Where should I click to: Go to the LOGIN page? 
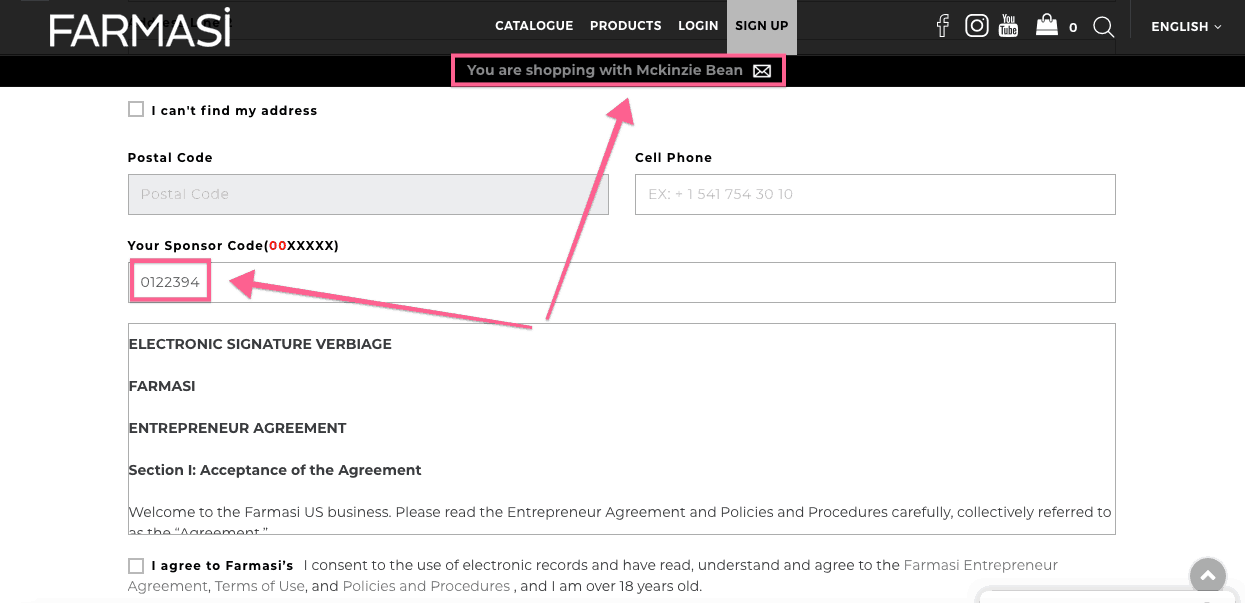(698, 26)
